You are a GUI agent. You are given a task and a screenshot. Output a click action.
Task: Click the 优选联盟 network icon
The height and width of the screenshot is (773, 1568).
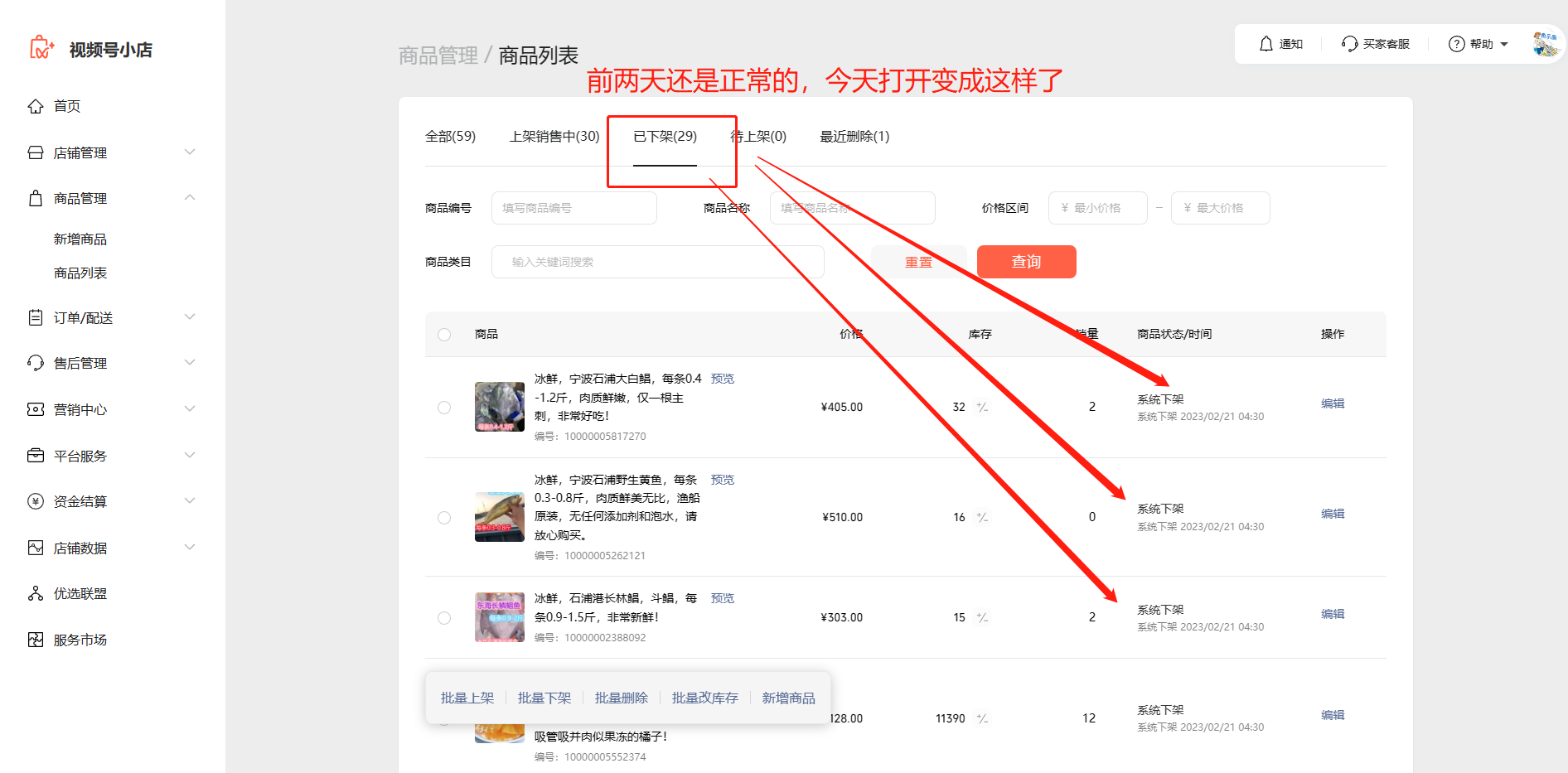(x=36, y=593)
